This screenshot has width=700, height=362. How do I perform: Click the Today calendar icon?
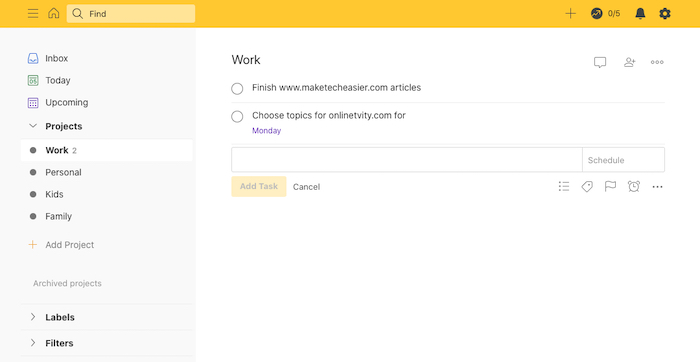point(33,80)
